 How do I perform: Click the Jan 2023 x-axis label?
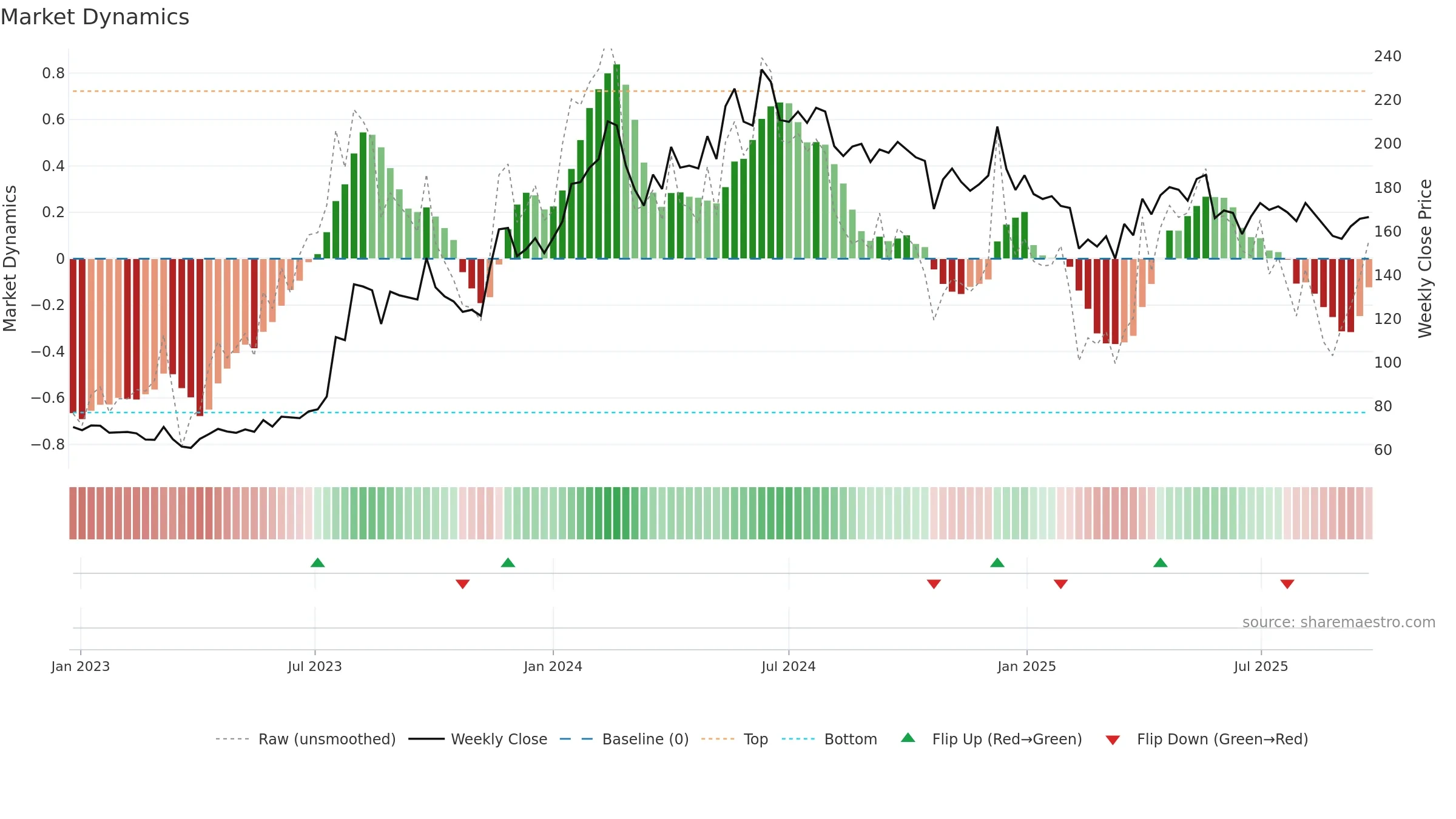click(81, 666)
